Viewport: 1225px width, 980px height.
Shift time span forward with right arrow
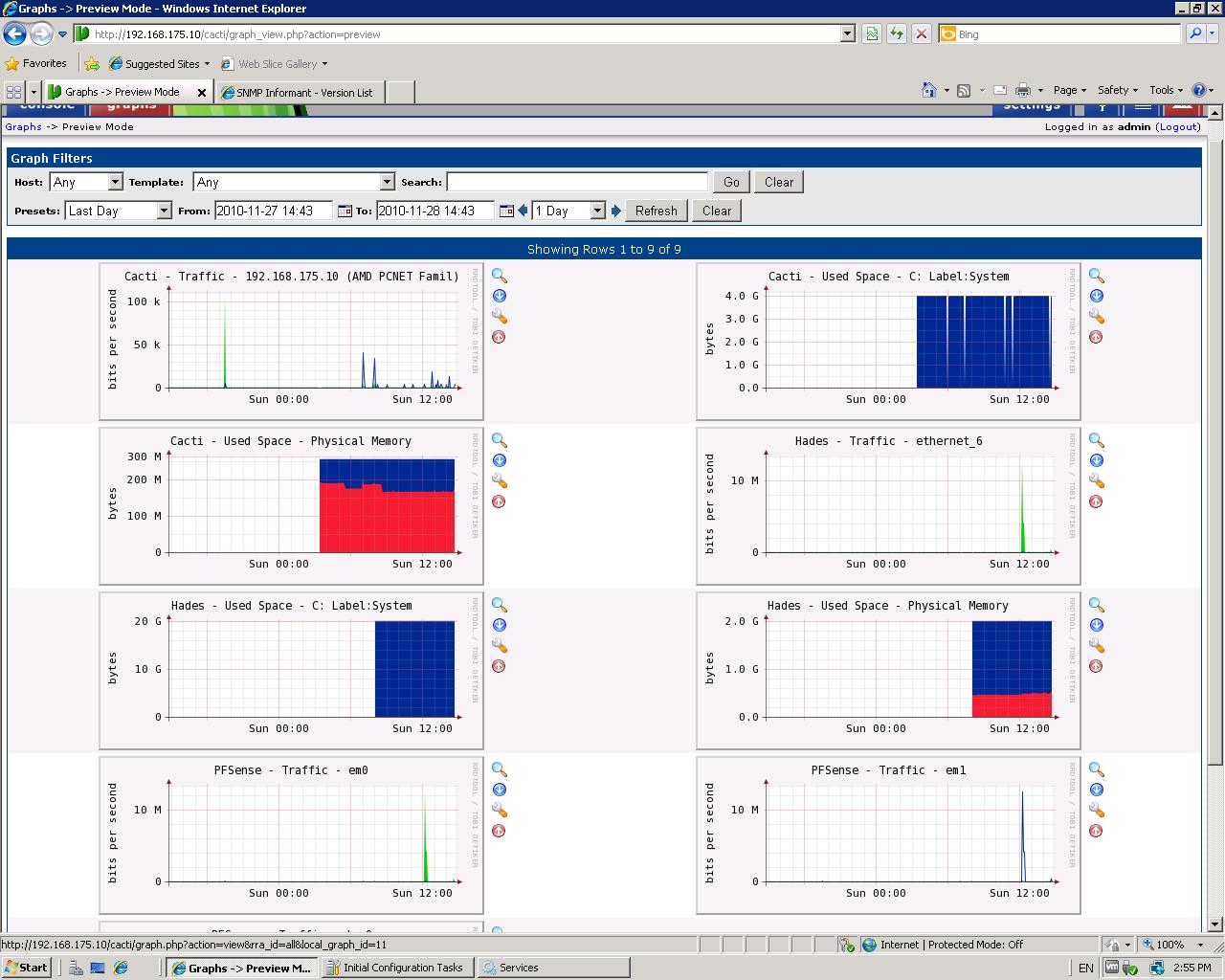point(615,211)
